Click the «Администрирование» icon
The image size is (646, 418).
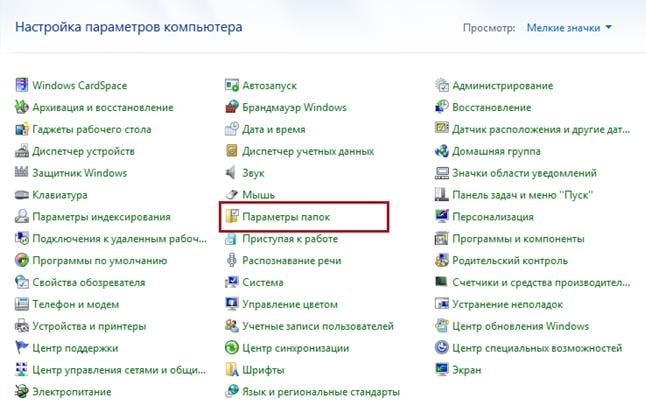442,85
